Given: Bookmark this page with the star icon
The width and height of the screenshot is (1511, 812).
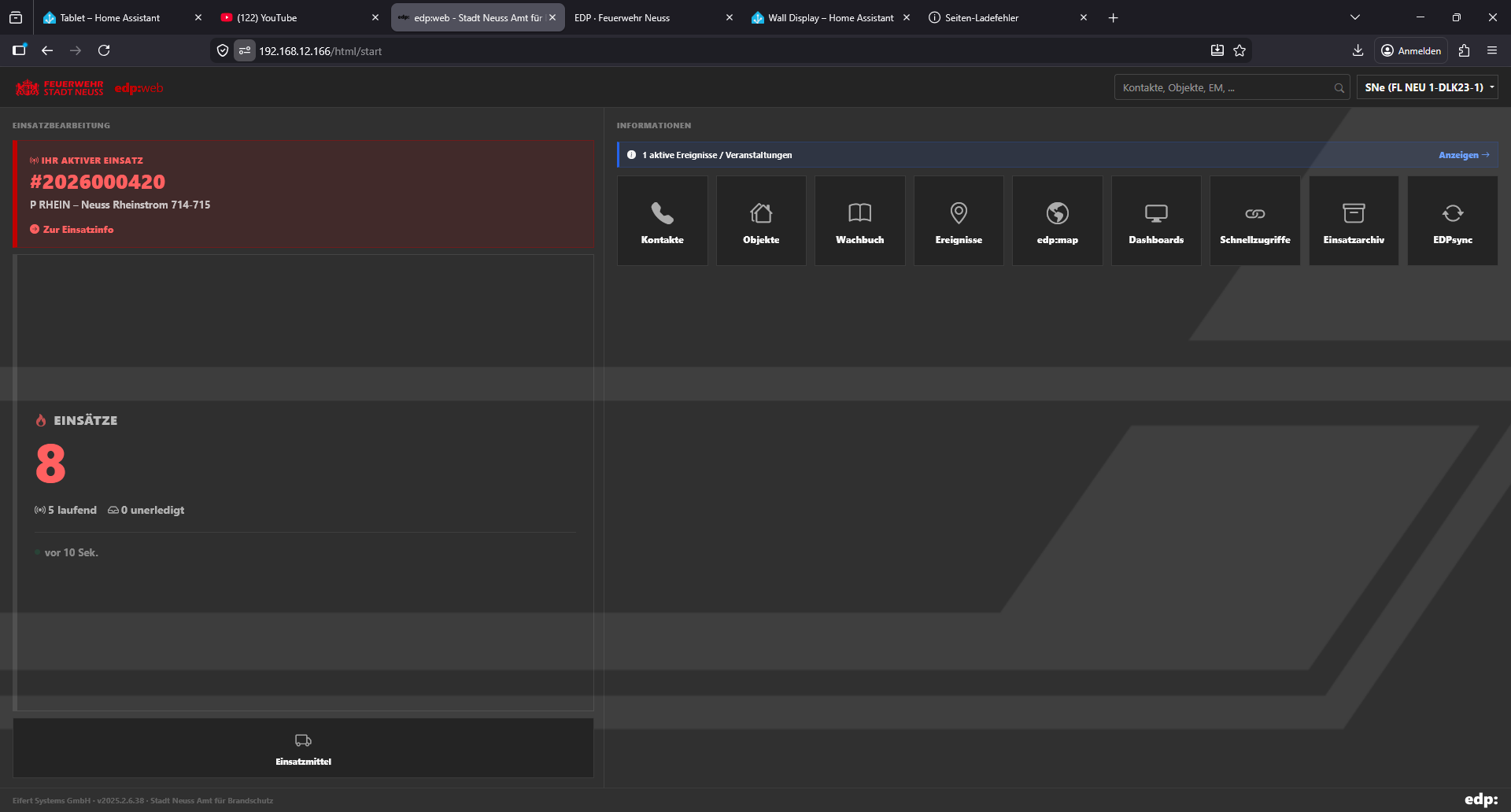Looking at the screenshot, I should (x=1239, y=50).
